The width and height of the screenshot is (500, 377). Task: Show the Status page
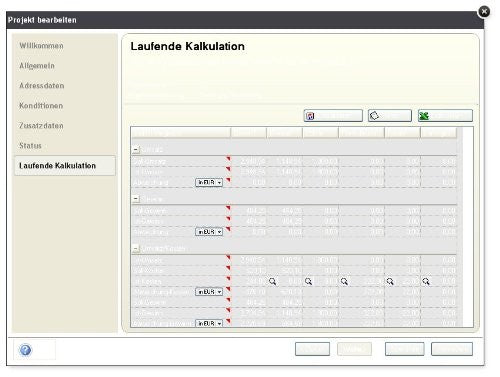click(30, 146)
